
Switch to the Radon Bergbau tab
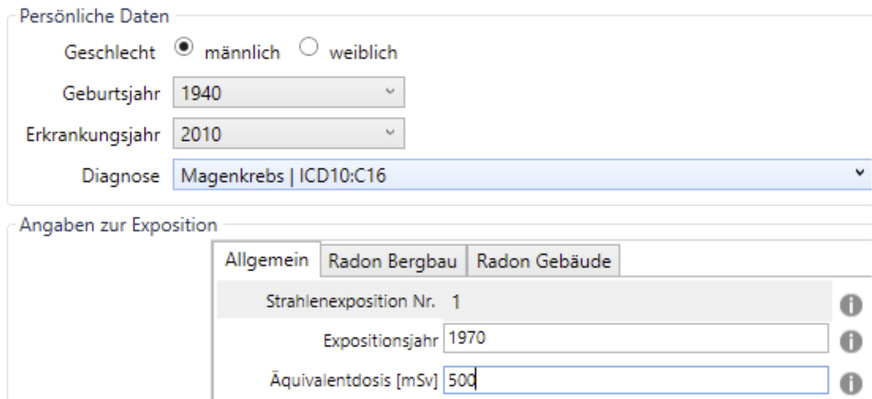point(393,260)
